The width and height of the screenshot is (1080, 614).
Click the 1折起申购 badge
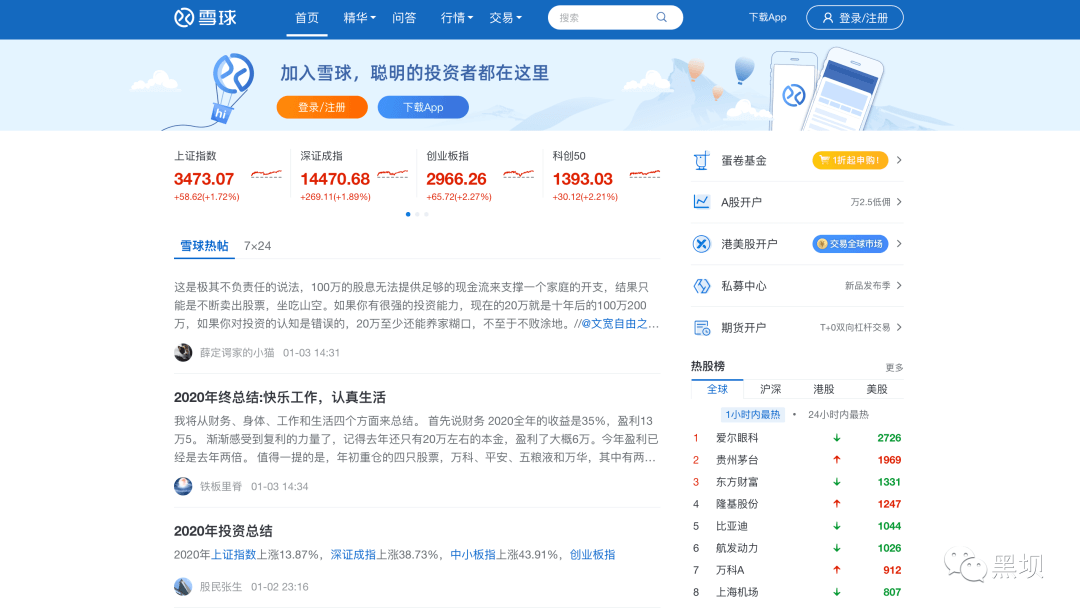[850, 160]
